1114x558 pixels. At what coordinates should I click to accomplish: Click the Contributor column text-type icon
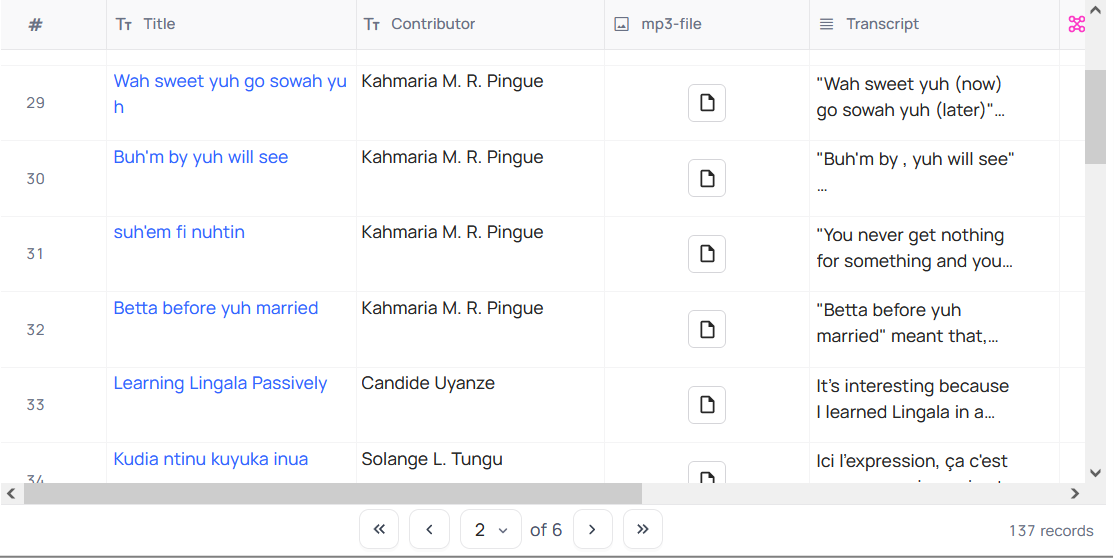click(372, 24)
